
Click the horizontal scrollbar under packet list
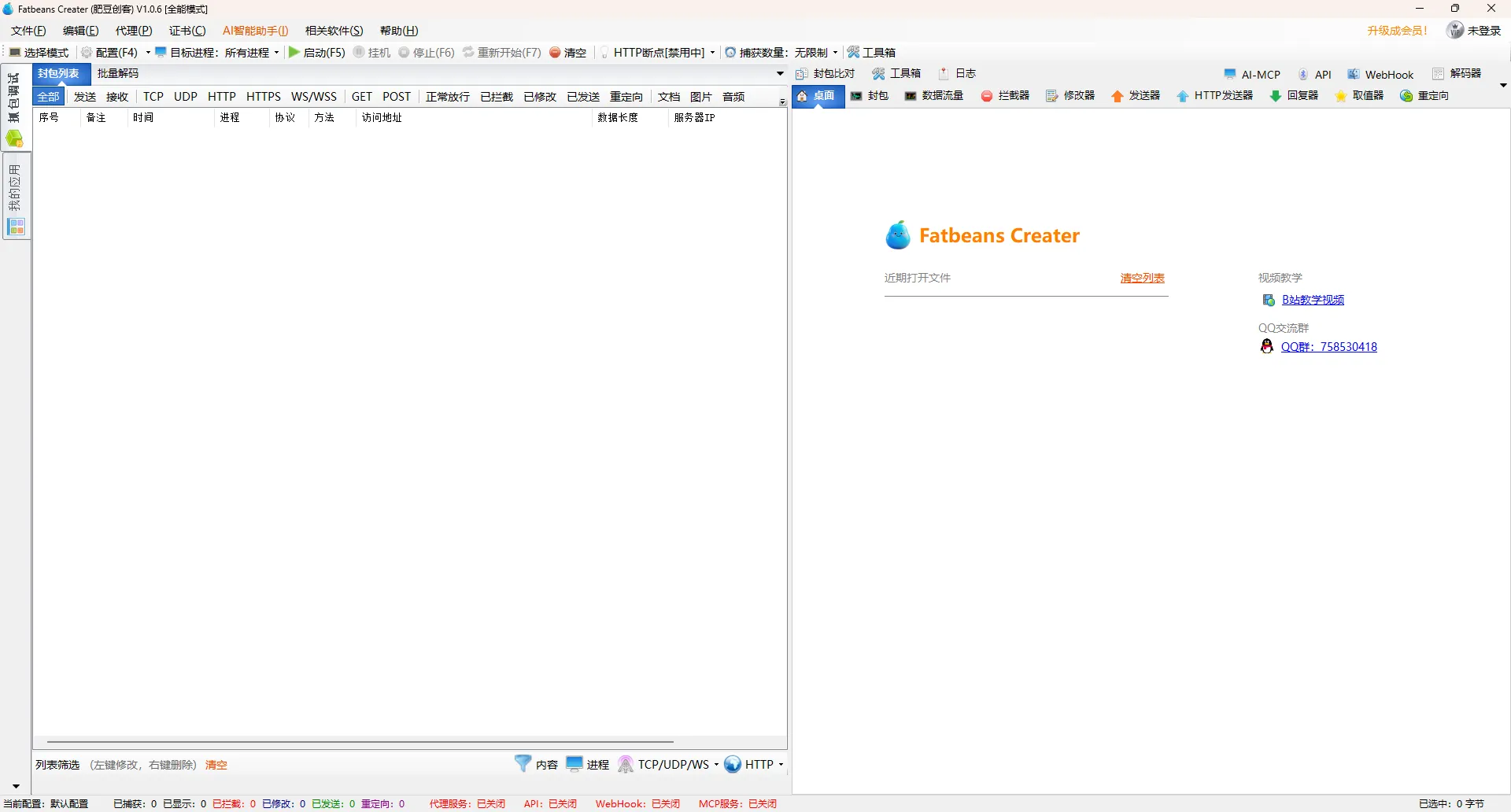360,741
